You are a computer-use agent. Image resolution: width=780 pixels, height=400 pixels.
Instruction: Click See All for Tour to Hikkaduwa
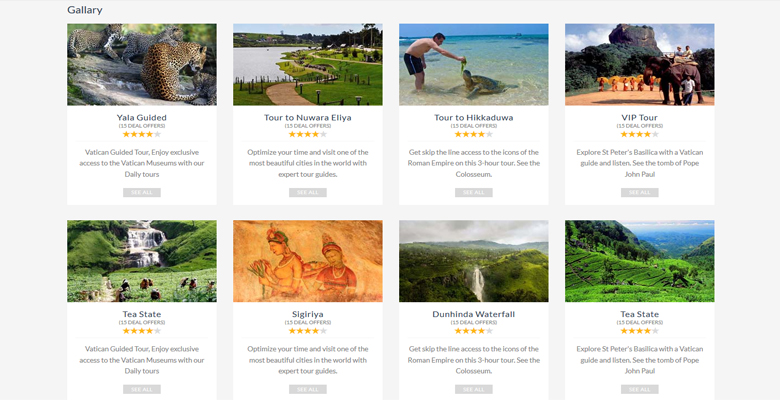click(473, 192)
